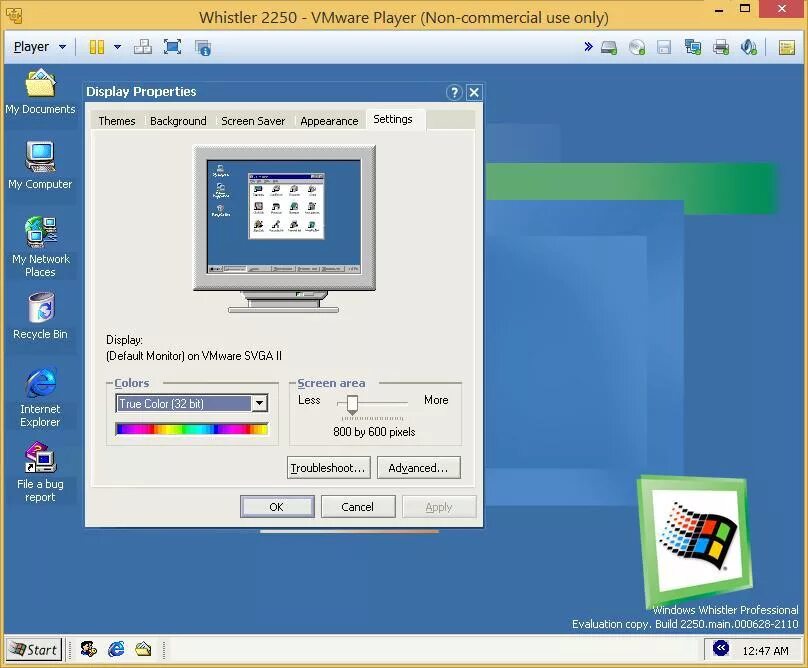This screenshot has width=808, height=668.
Task: Select the My Computer desktop icon
Action: [x=40, y=165]
